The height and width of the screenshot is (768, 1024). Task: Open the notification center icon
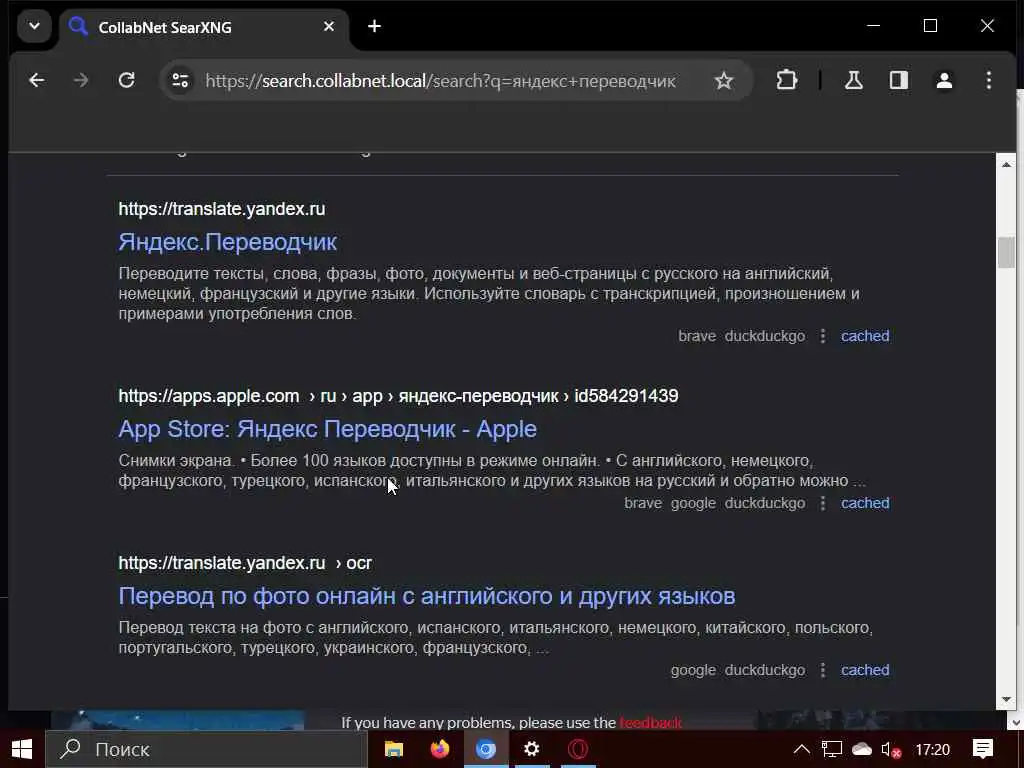(x=983, y=749)
